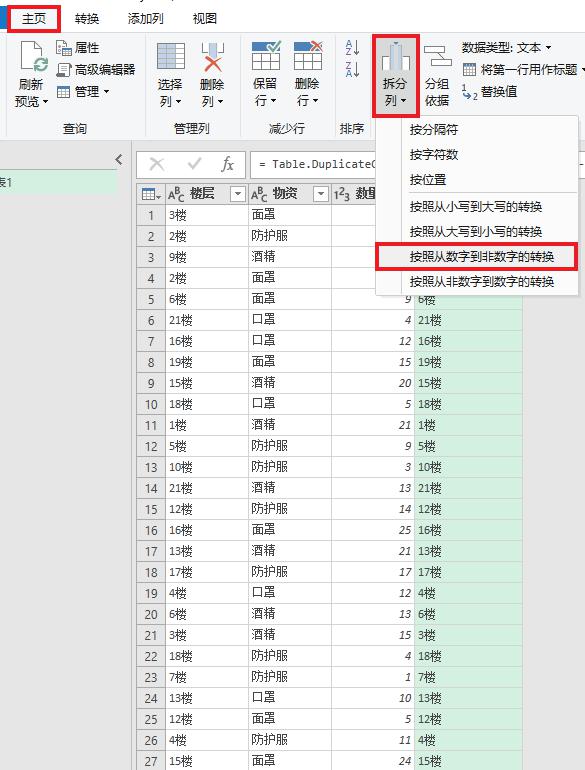585x770 pixels.
Task: Expand the 管理 dropdown
Action: 83,91
